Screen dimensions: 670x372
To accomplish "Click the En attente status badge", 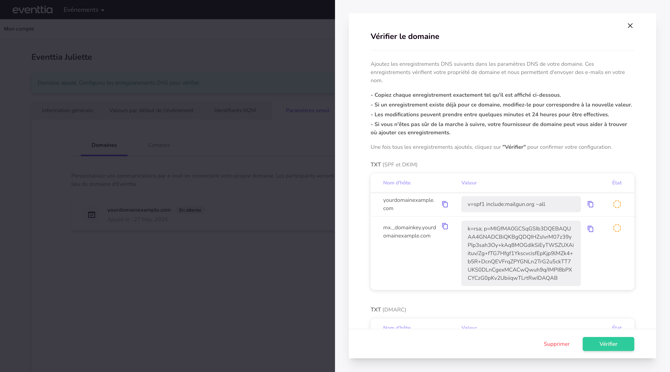I will [190, 210].
